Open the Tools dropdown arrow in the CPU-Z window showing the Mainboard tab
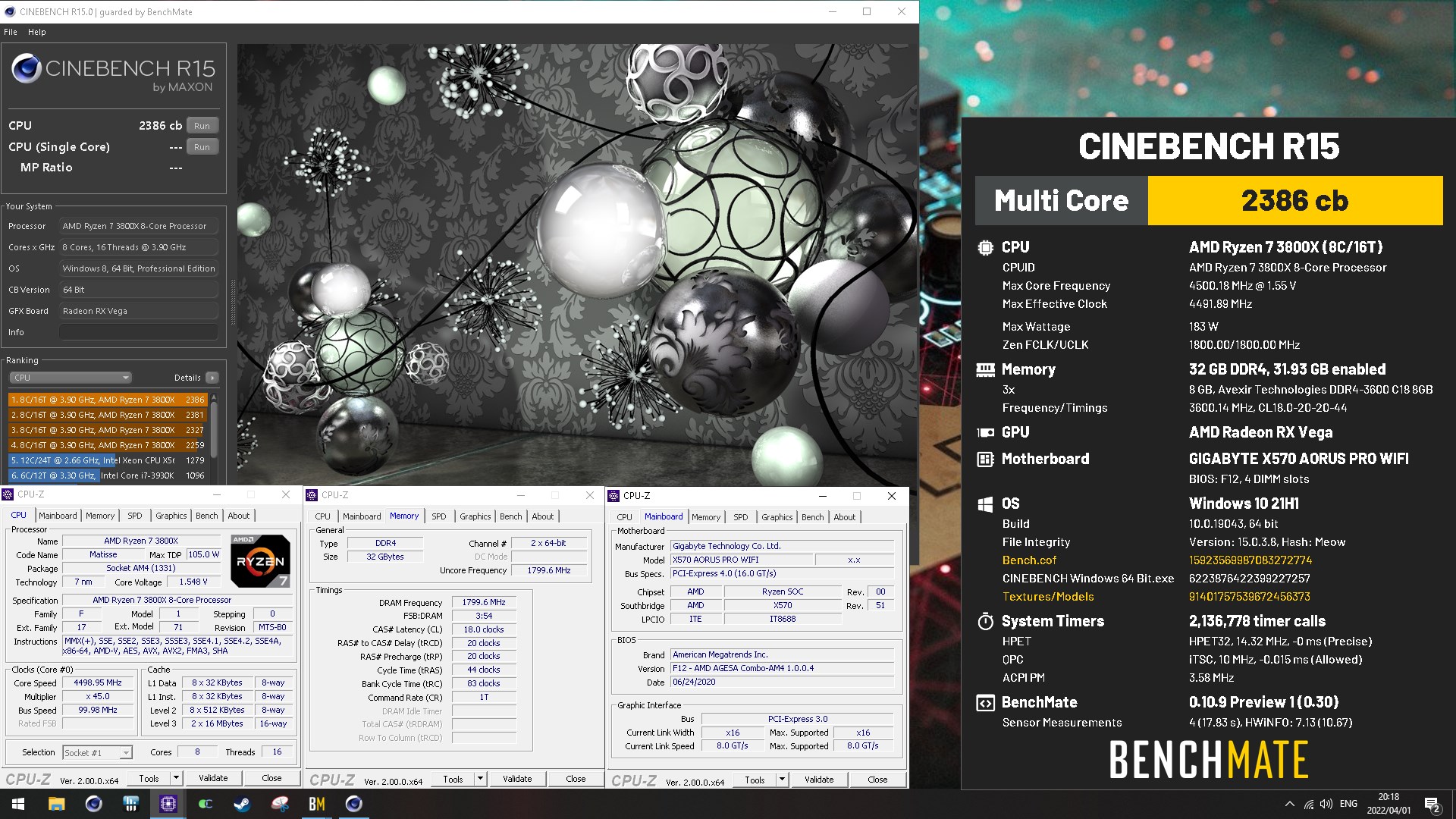This screenshot has height=819, width=1456. (782, 780)
